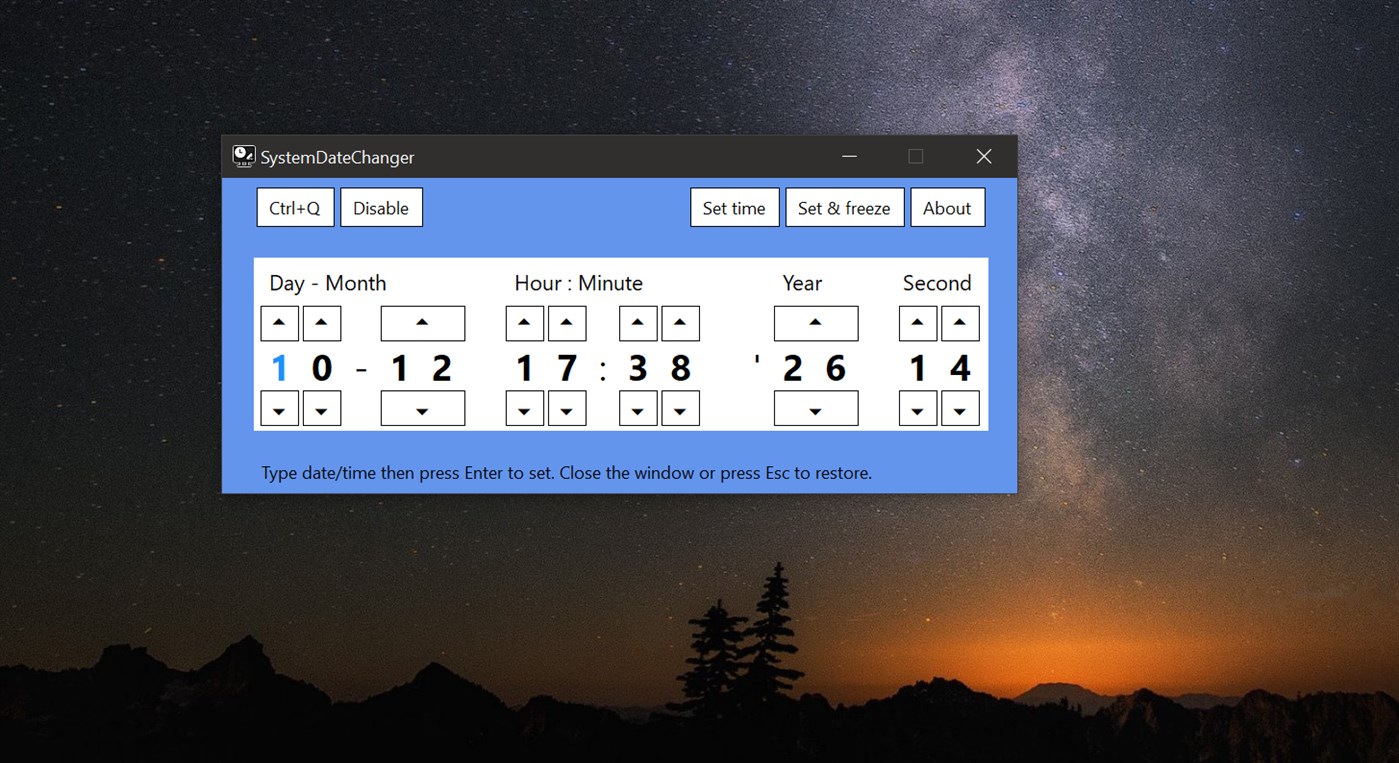This screenshot has width=1399, height=763.
Task: Decrease the second ones digit
Action: [x=960, y=408]
